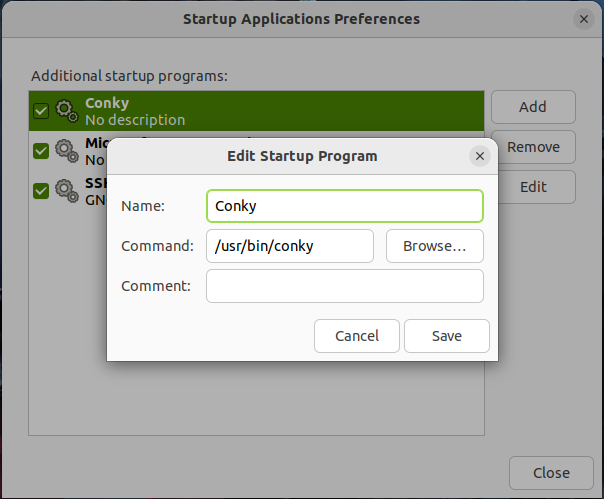Image resolution: width=604 pixels, height=499 pixels.
Task: Close the Edit Startup Program dialog
Action: coord(480,156)
